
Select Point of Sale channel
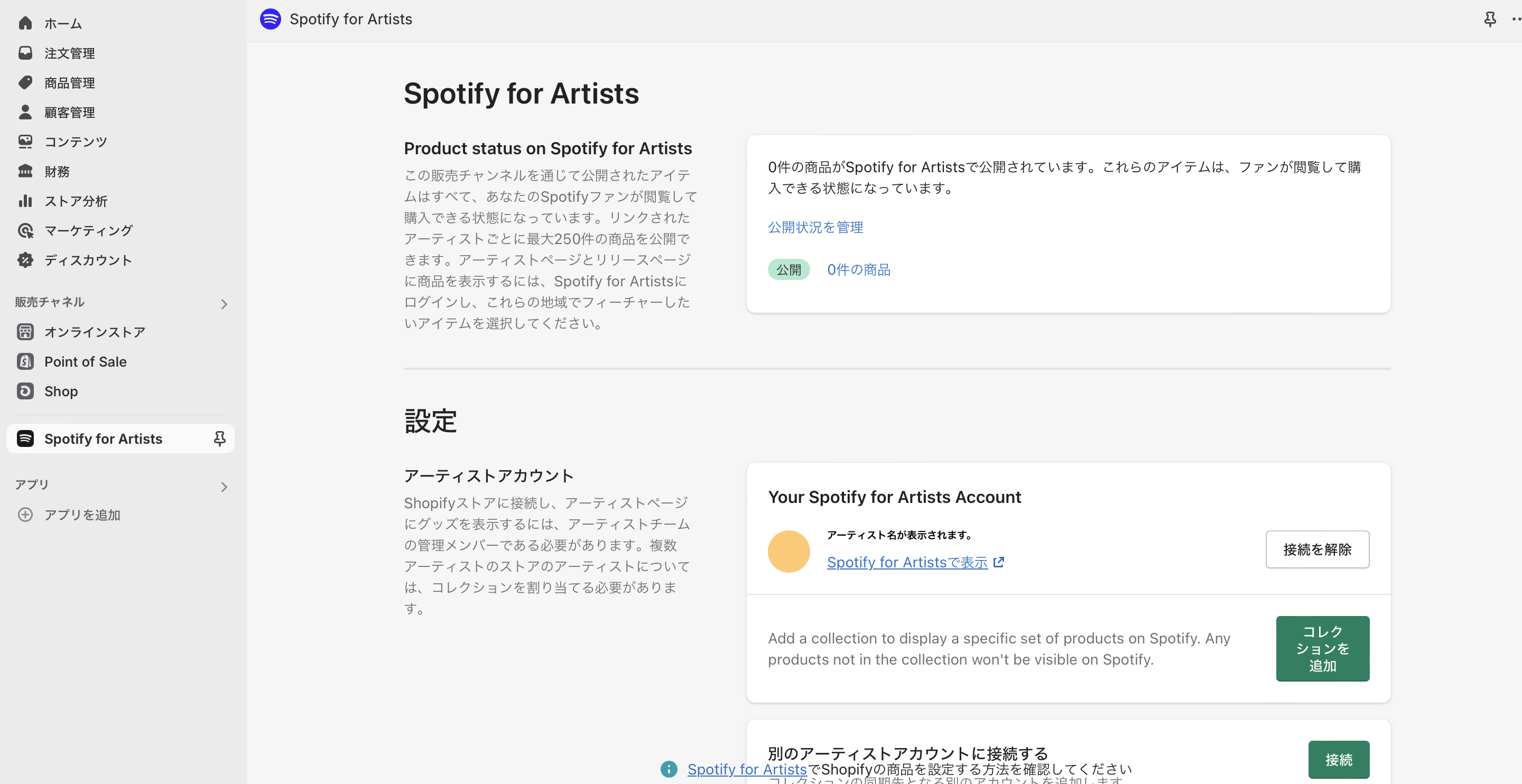pyautogui.click(x=85, y=361)
